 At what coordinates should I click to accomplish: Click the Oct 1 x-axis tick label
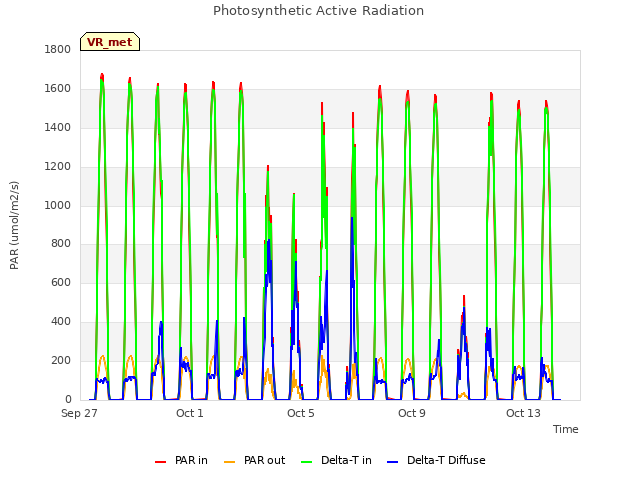(190, 413)
